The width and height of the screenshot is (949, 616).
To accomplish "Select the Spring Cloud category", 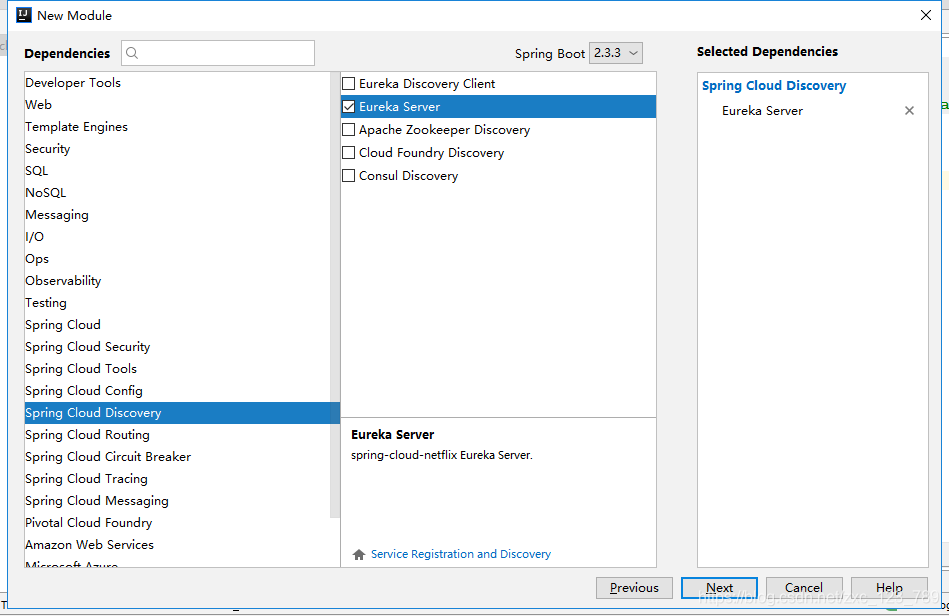I will tap(178, 325).
